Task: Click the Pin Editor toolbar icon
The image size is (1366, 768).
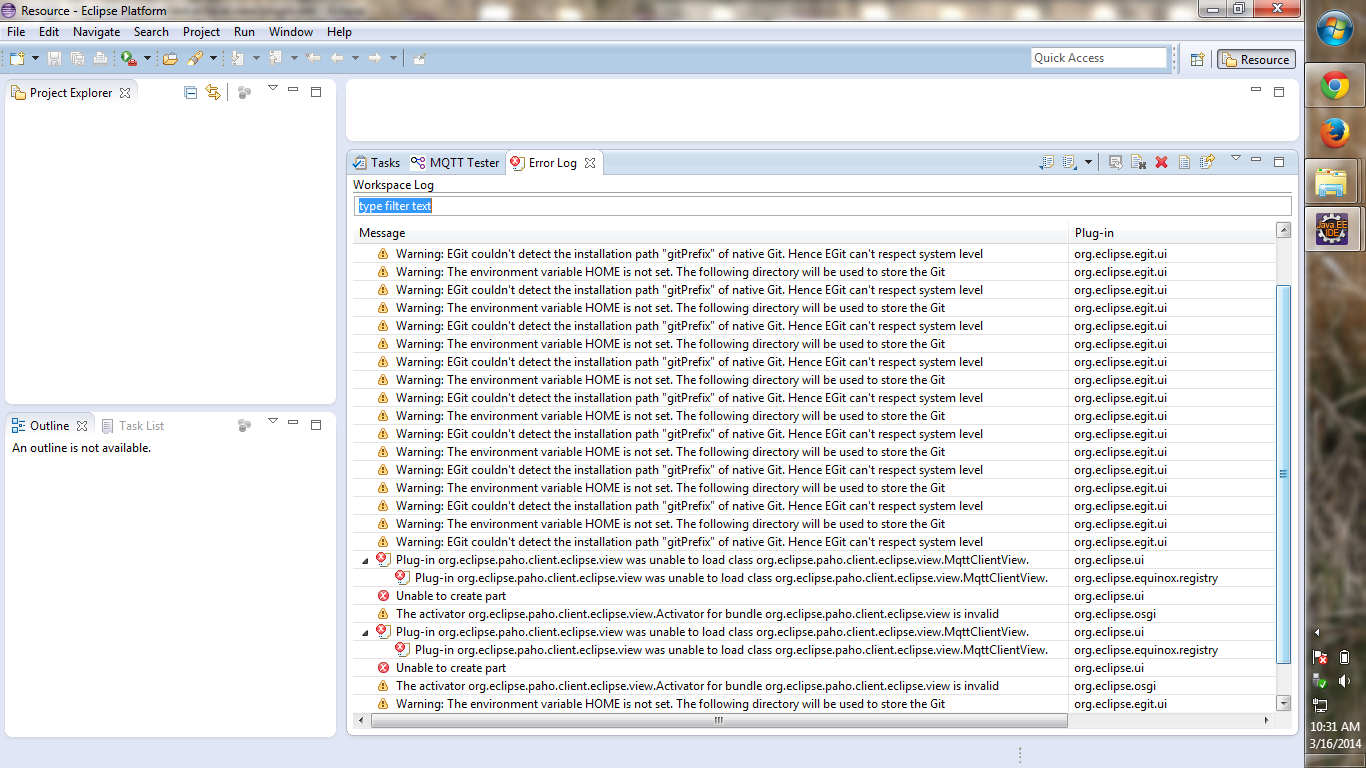Action: click(420, 58)
